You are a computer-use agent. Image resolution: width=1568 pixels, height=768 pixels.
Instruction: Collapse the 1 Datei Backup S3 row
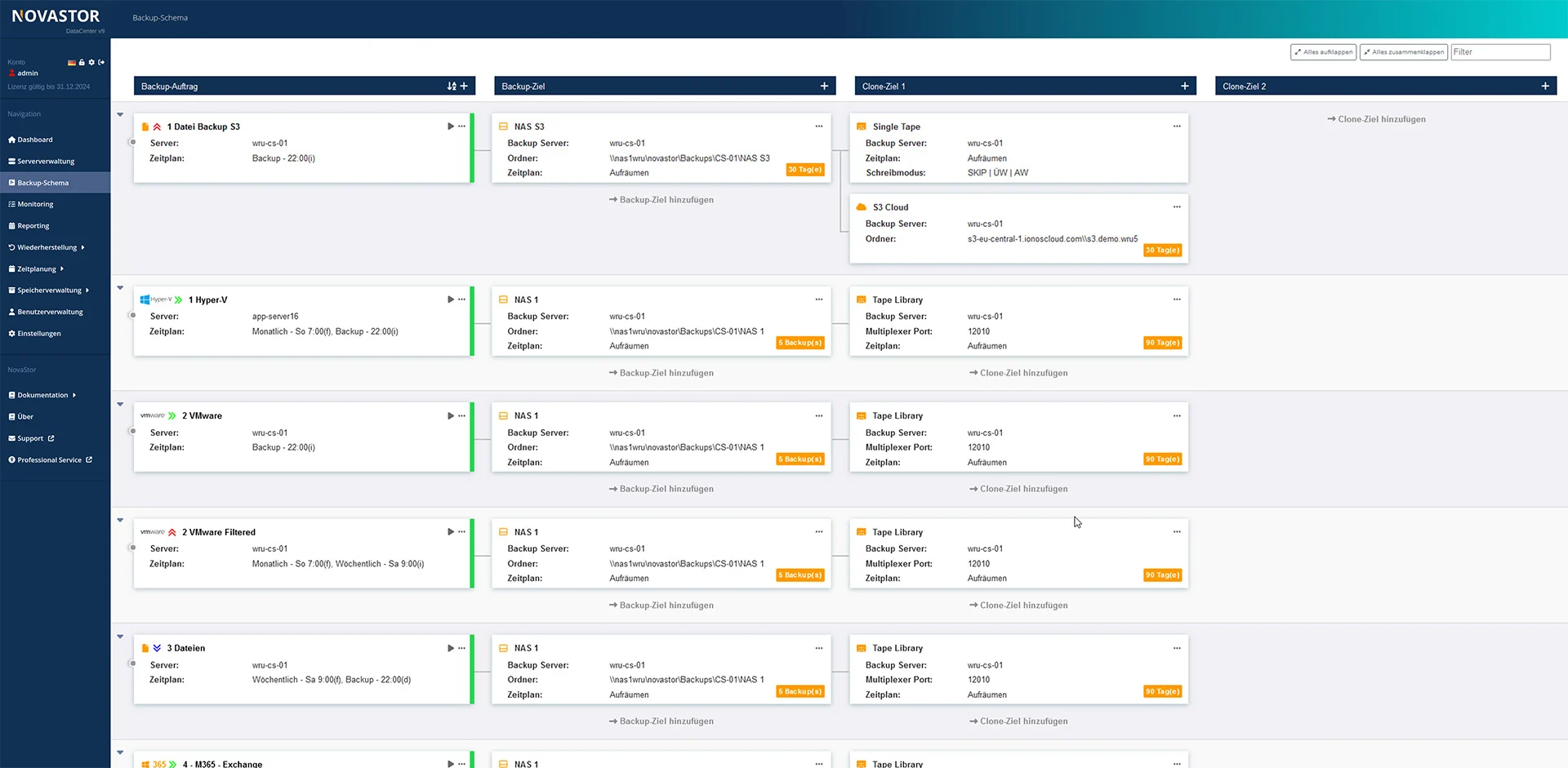pyautogui.click(x=120, y=115)
